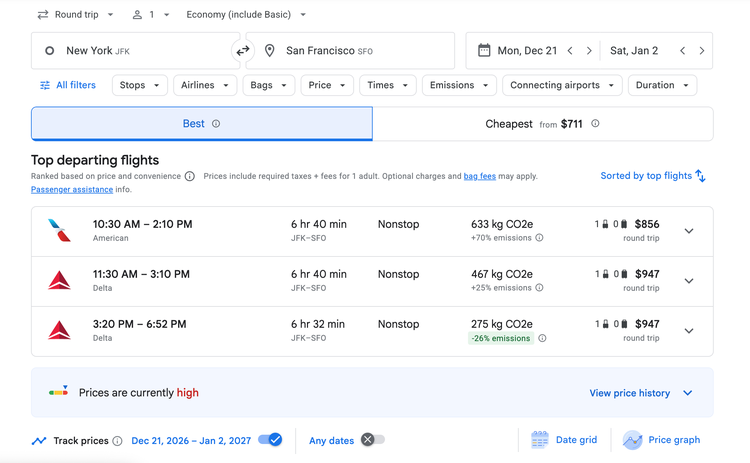Viewport: 750px width, 463px height.
Task: Open the Round trip dropdown
Action: (76, 15)
